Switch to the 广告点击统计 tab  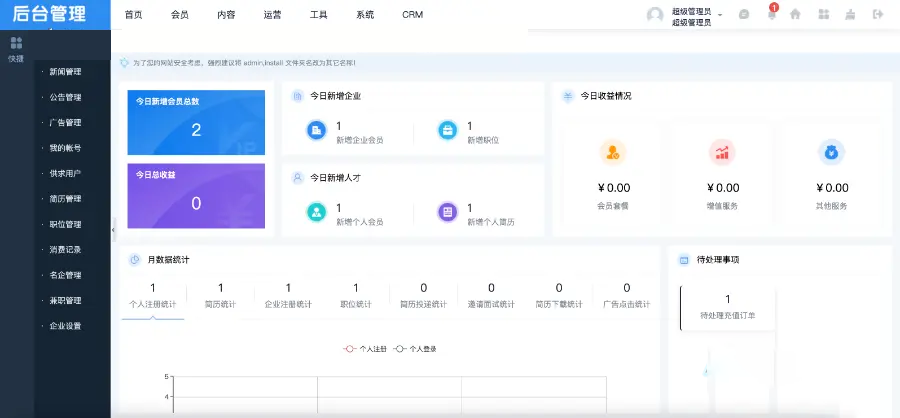click(x=626, y=296)
